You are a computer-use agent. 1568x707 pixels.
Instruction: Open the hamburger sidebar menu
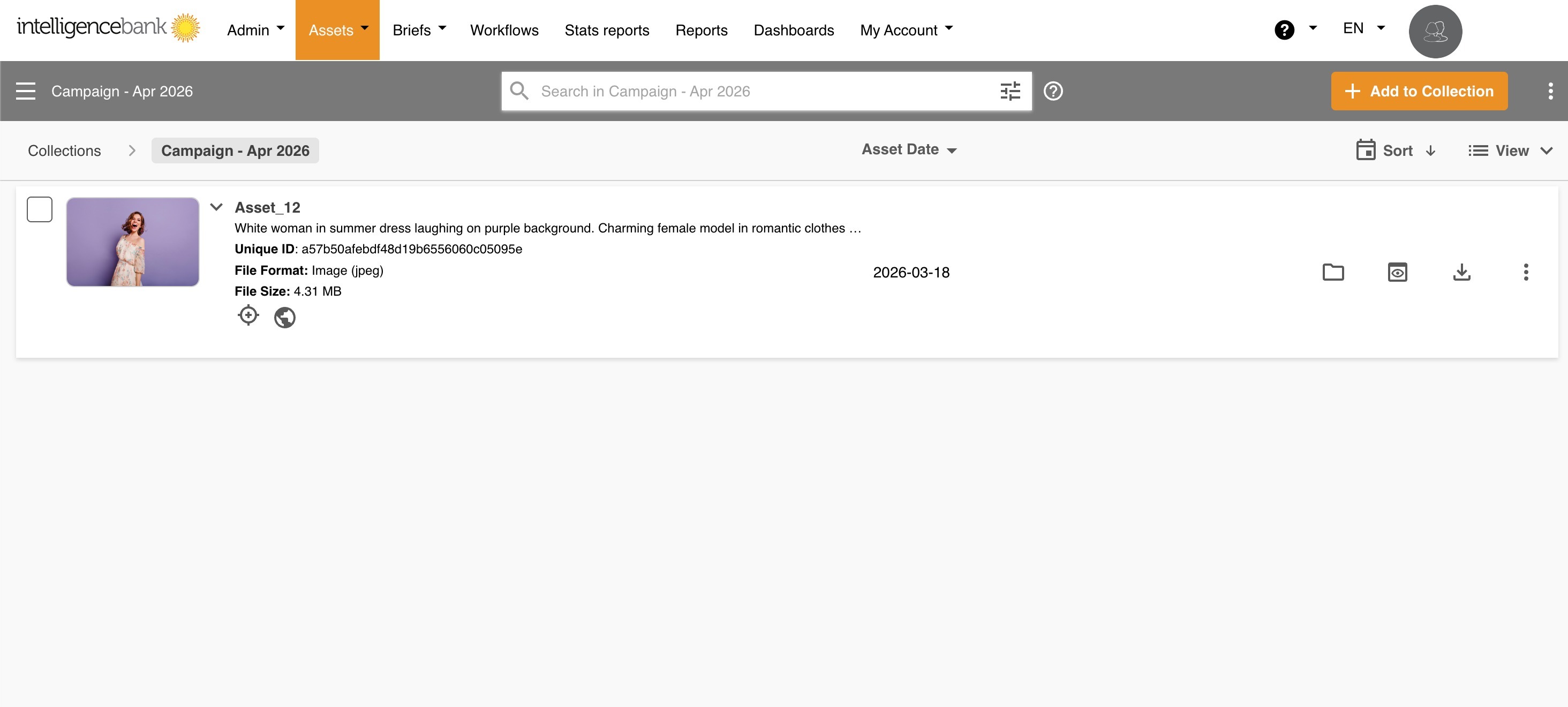click(26, 92)
